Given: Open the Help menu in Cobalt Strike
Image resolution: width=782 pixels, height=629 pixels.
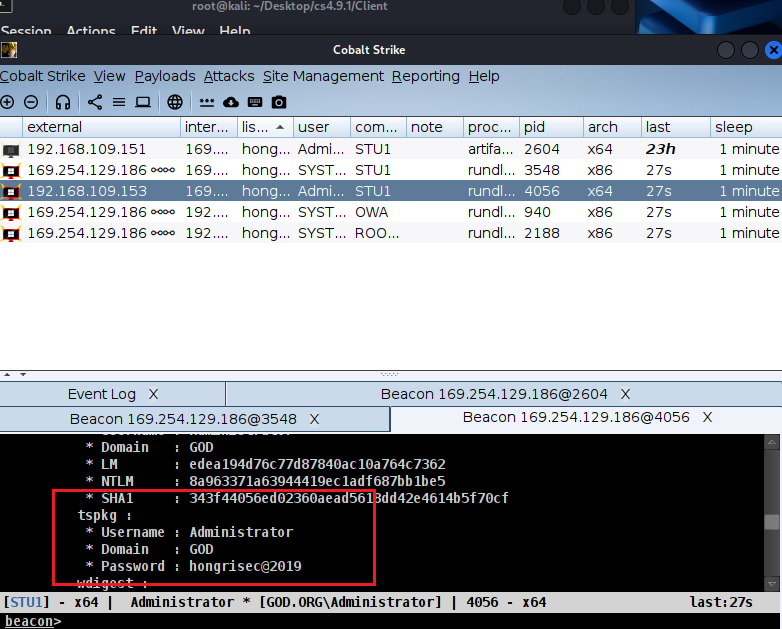Looking at the screenshot, I should point(484,76).
